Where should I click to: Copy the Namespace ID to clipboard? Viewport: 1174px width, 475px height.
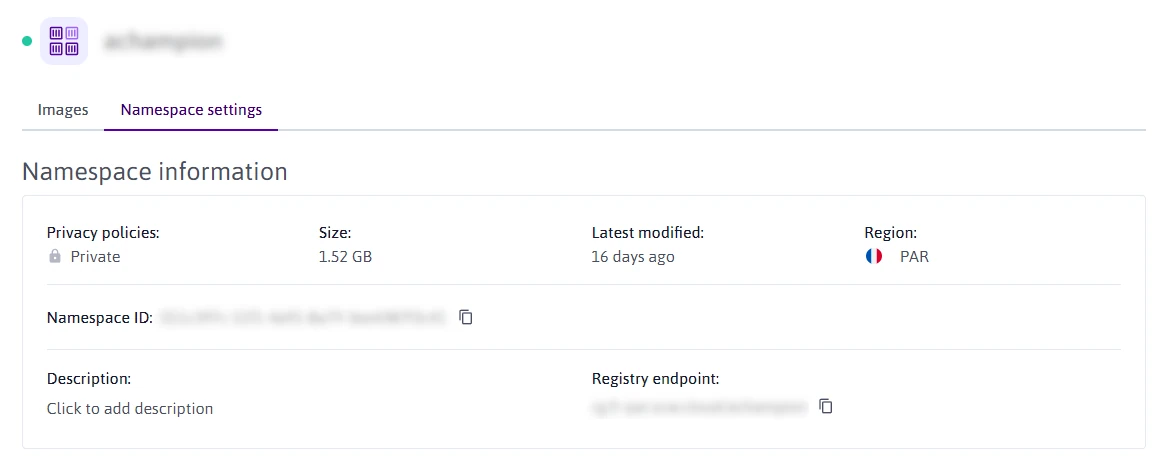coord(466,317)
